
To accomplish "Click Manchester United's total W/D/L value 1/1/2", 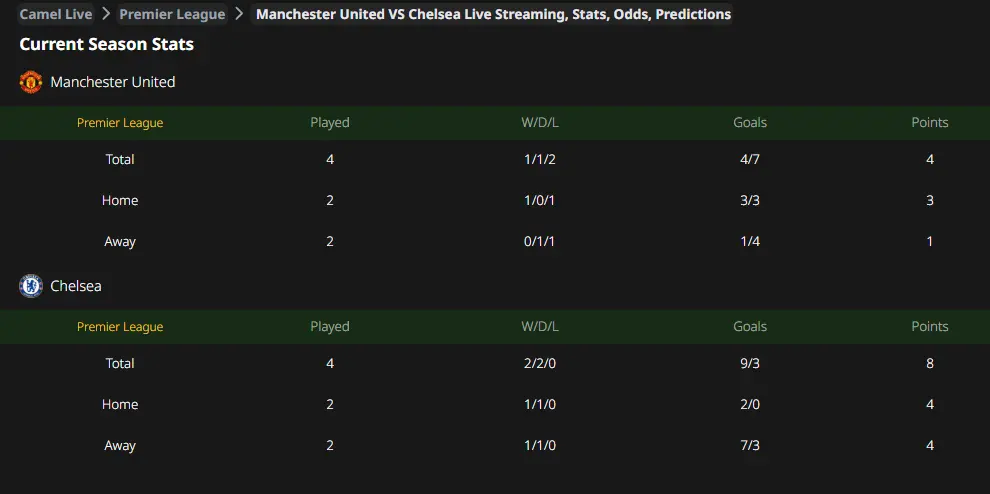I will coord(540,159).
